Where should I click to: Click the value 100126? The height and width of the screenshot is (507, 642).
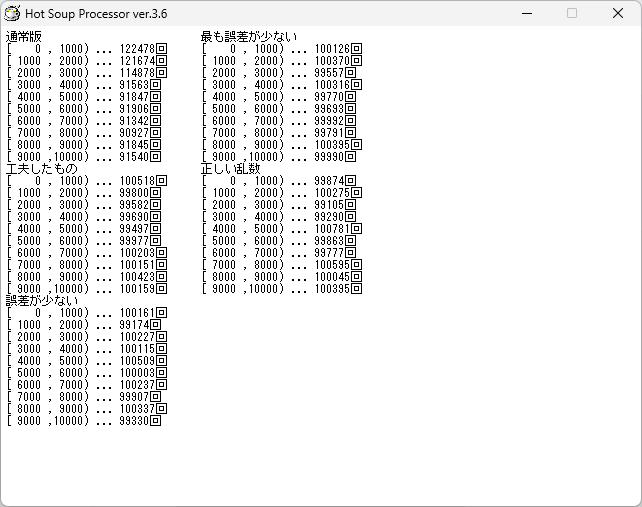332,49
